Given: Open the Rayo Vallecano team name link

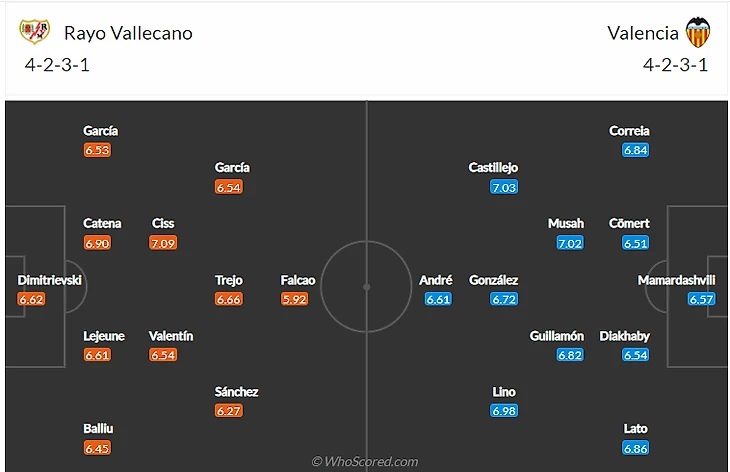Looking at the screenshot, I should [128, 33].
